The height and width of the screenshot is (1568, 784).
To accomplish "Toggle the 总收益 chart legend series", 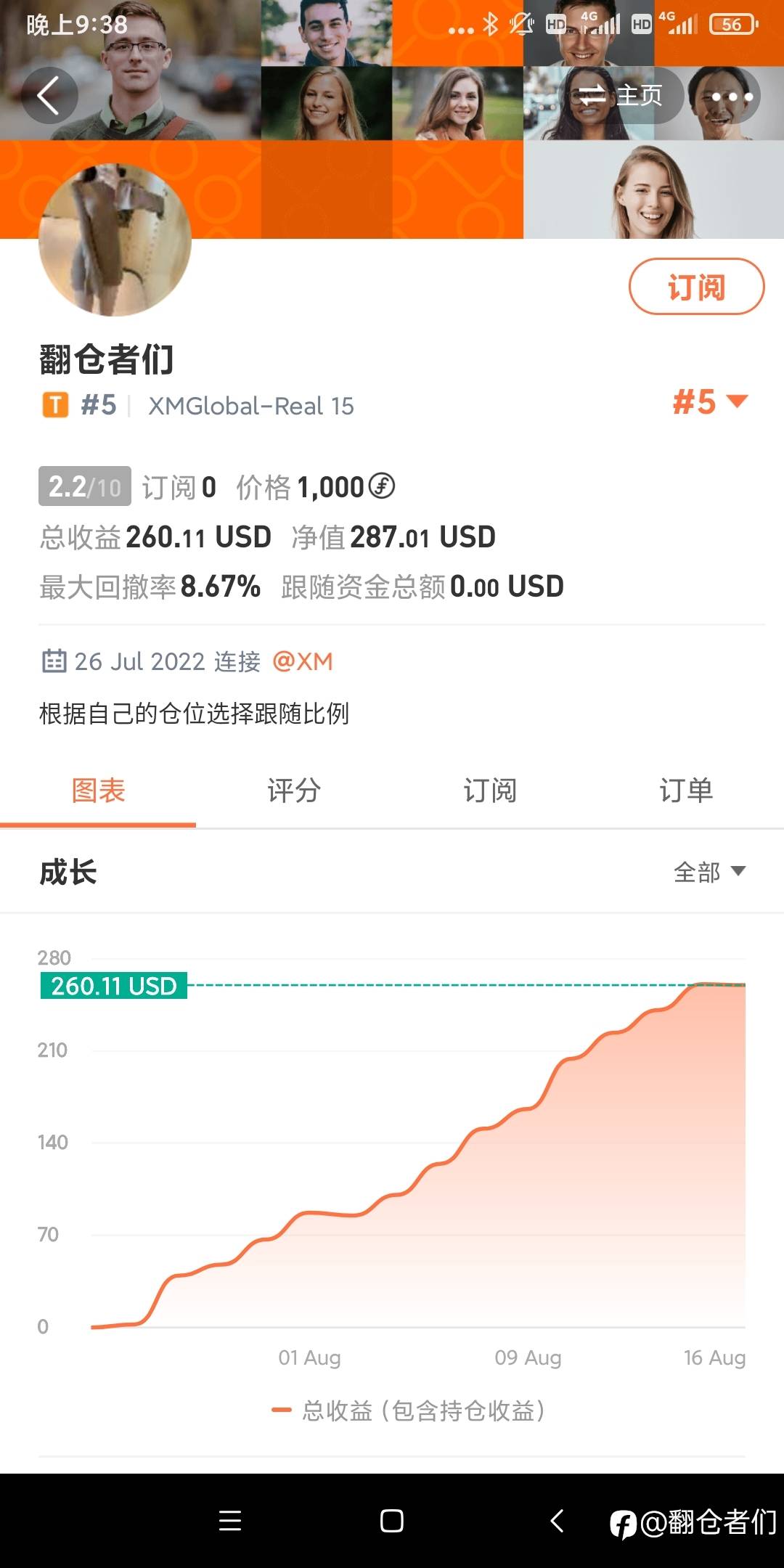I will tap(408, 1410).
